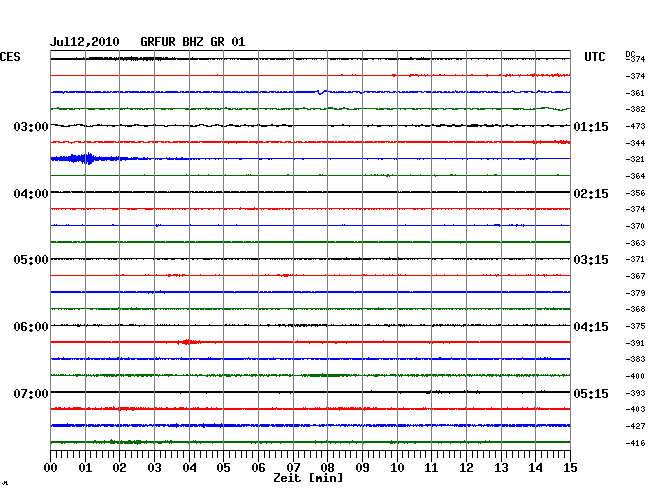Viewport: 650px width, 494px height.
Task: Click the DC offset value '-391'
Action: pos(635,343)
